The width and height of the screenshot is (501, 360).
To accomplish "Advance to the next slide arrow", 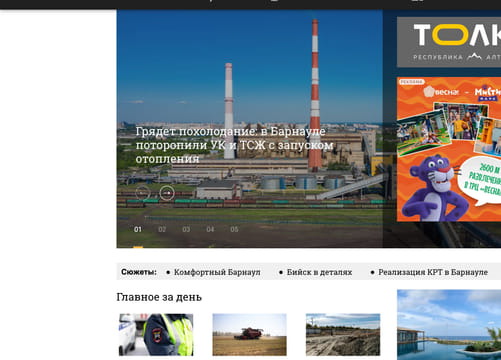I will point(167,193).
